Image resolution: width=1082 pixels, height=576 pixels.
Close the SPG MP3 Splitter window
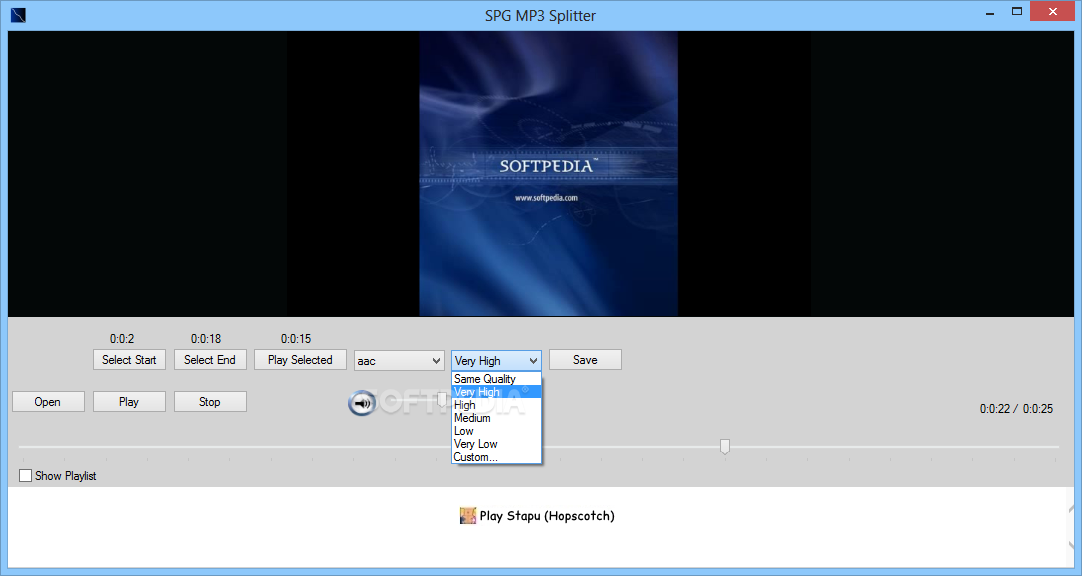[1053, 12]
